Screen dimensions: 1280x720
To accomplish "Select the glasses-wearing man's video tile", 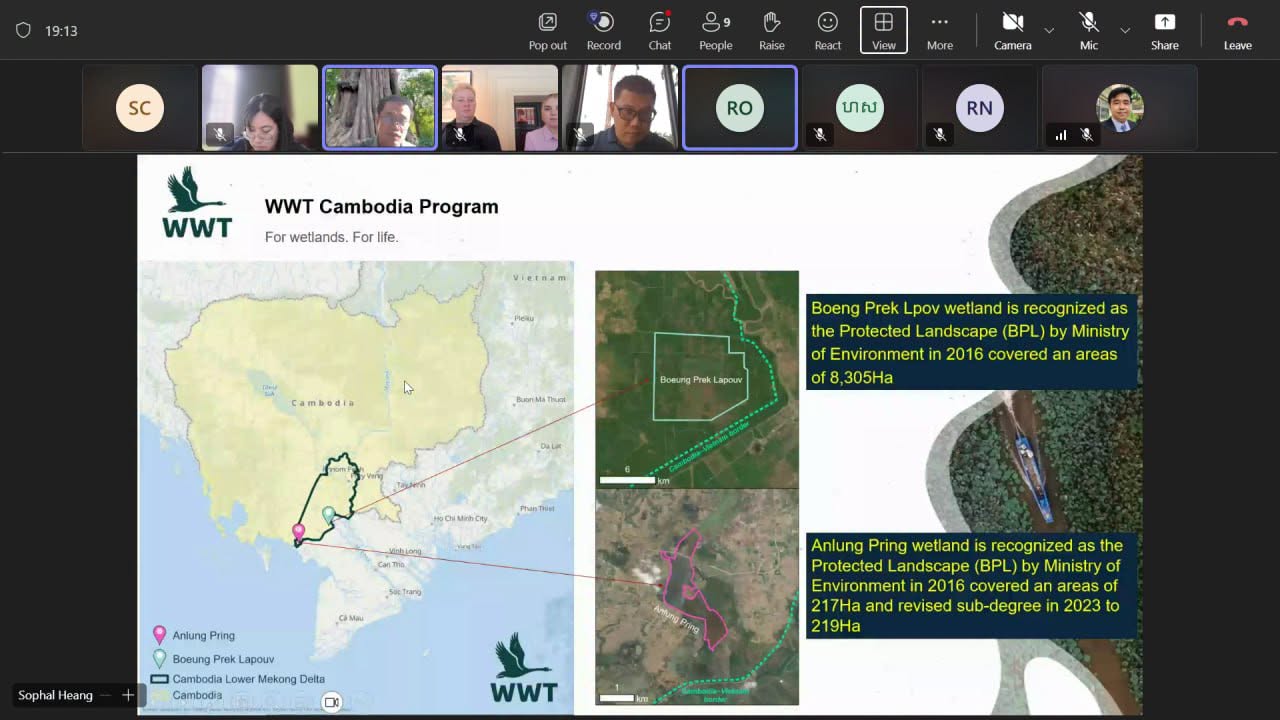I will (620, 108).
